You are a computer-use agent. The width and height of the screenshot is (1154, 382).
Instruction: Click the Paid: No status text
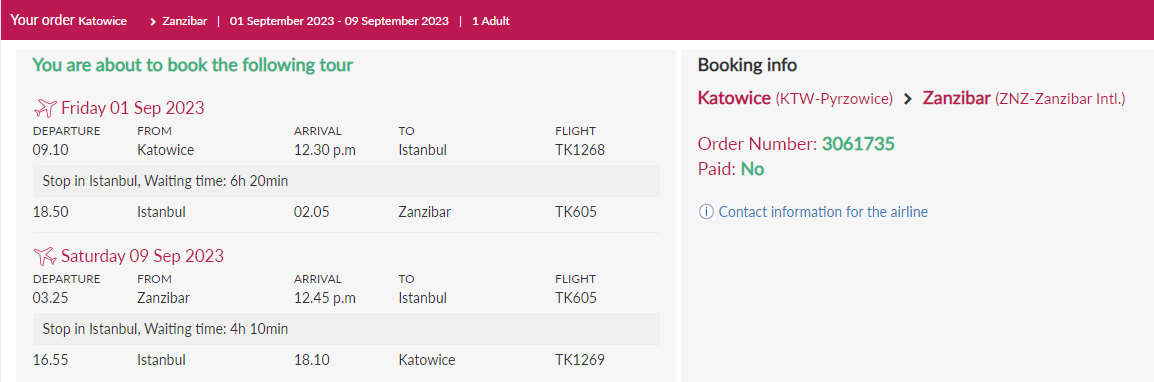(x=731, y=169)
